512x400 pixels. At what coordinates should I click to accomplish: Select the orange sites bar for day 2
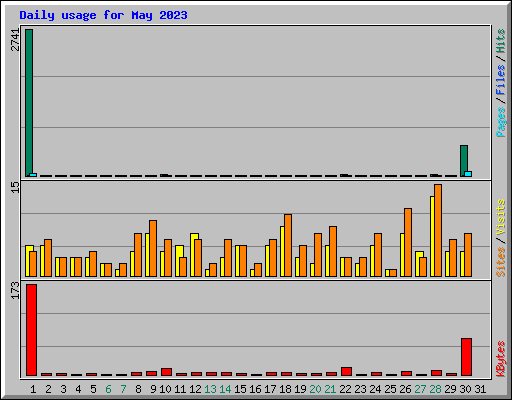48,258
